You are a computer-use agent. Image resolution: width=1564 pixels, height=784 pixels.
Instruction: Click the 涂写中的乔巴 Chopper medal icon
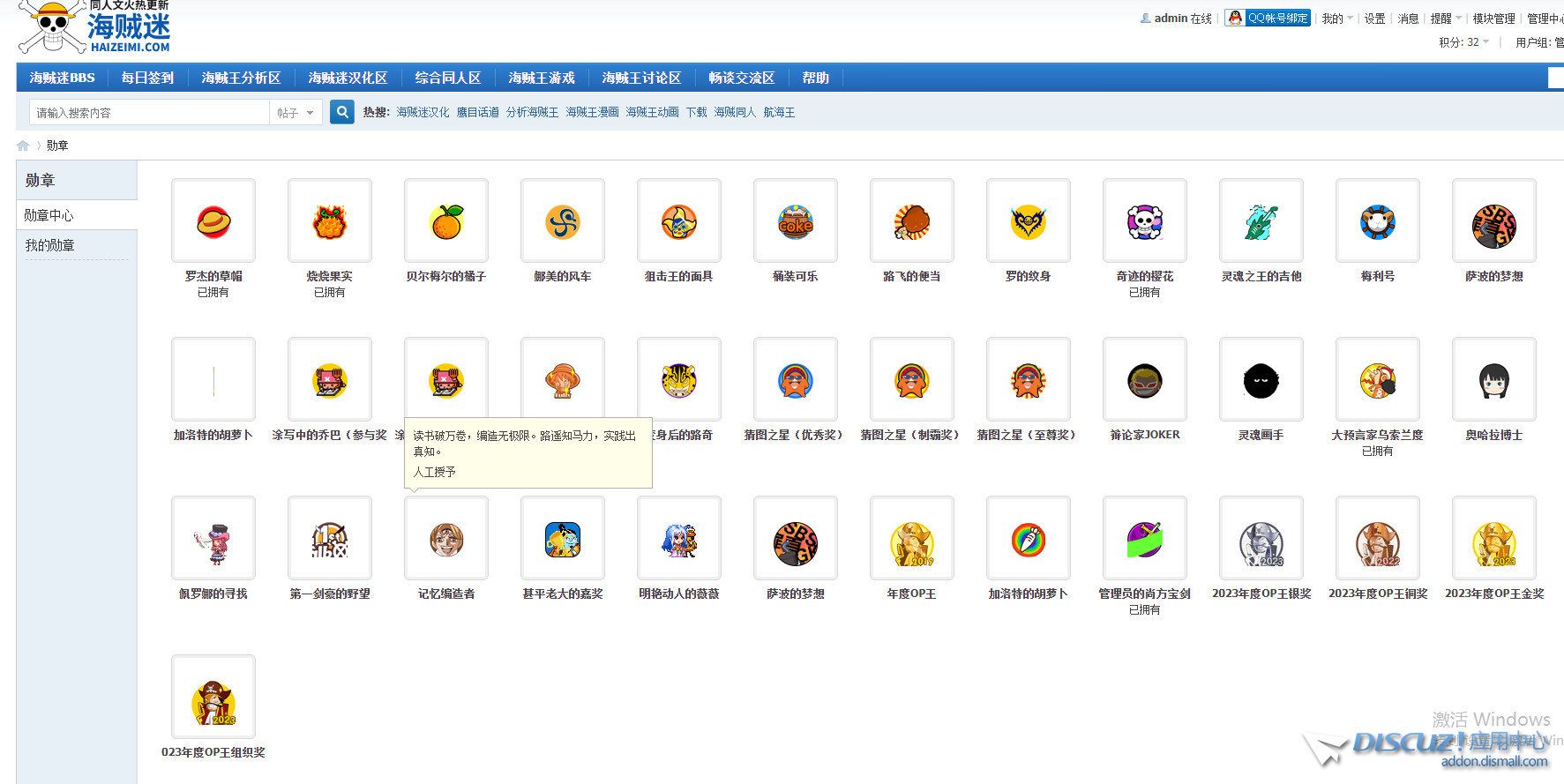(330, 380)
